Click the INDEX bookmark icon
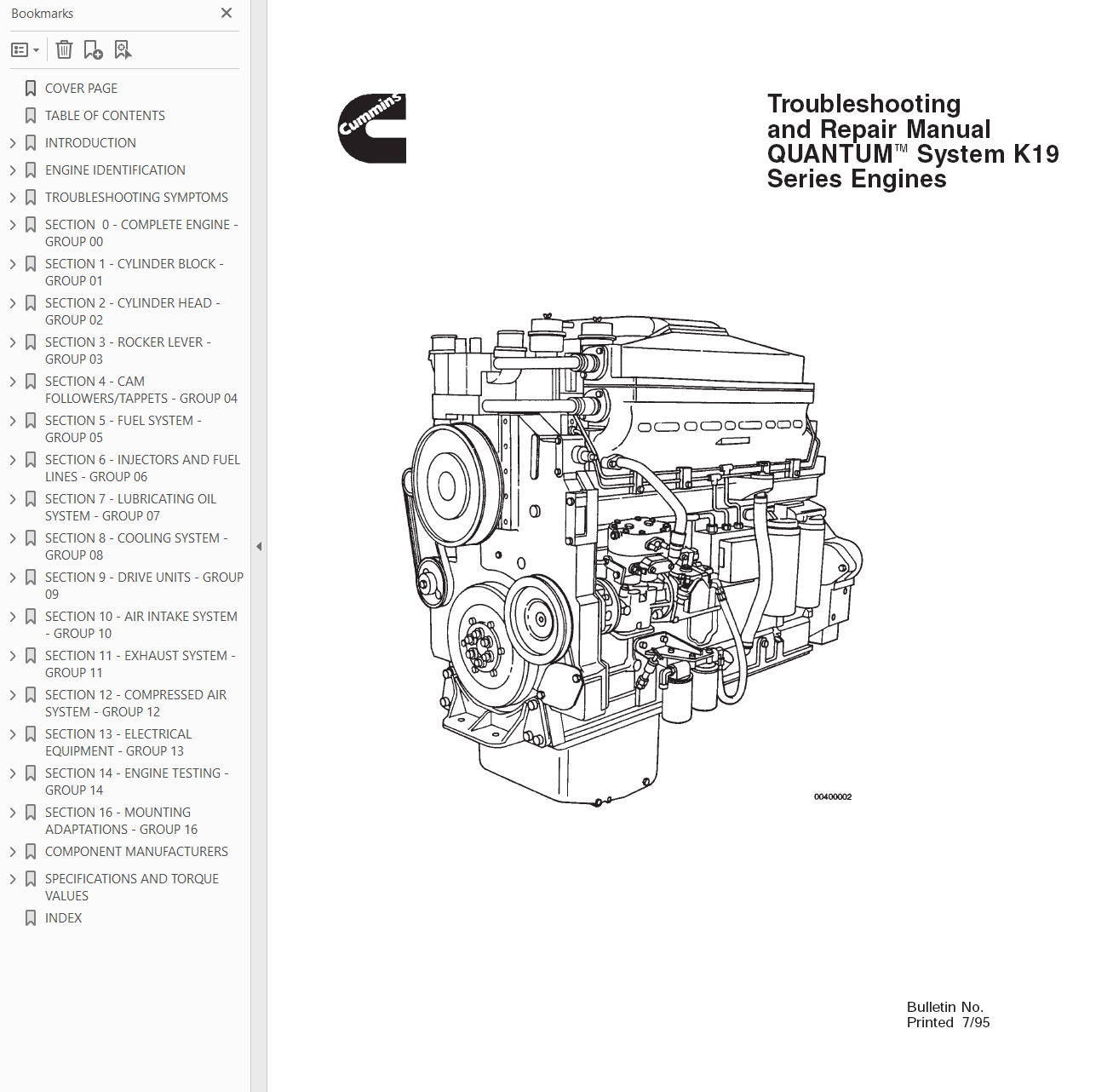This screenshot has height=1092, width=1113. coord(31,918)
